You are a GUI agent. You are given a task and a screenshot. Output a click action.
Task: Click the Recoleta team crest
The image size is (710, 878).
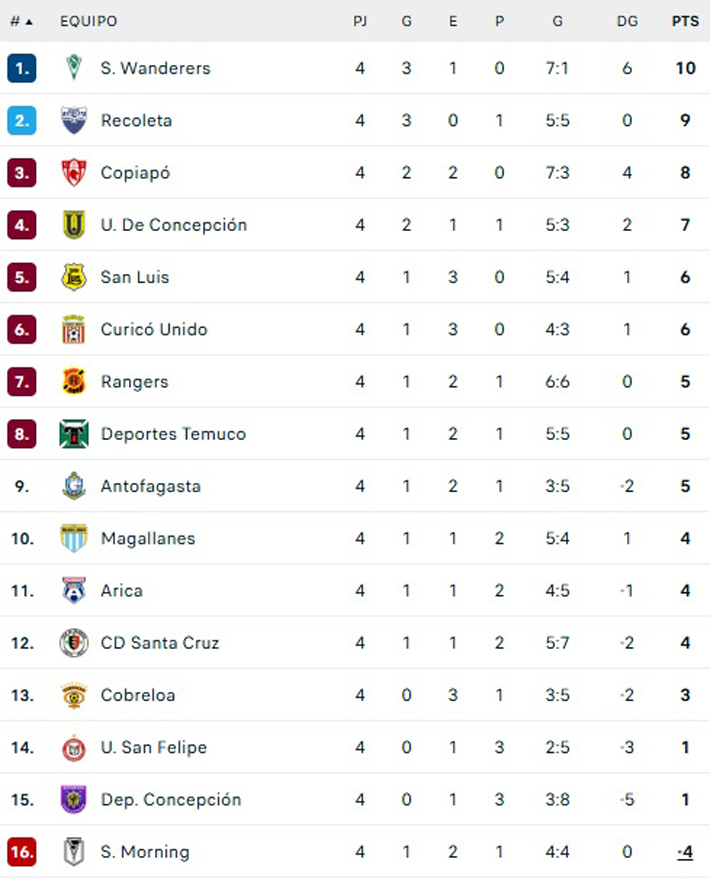pos(74,120)
